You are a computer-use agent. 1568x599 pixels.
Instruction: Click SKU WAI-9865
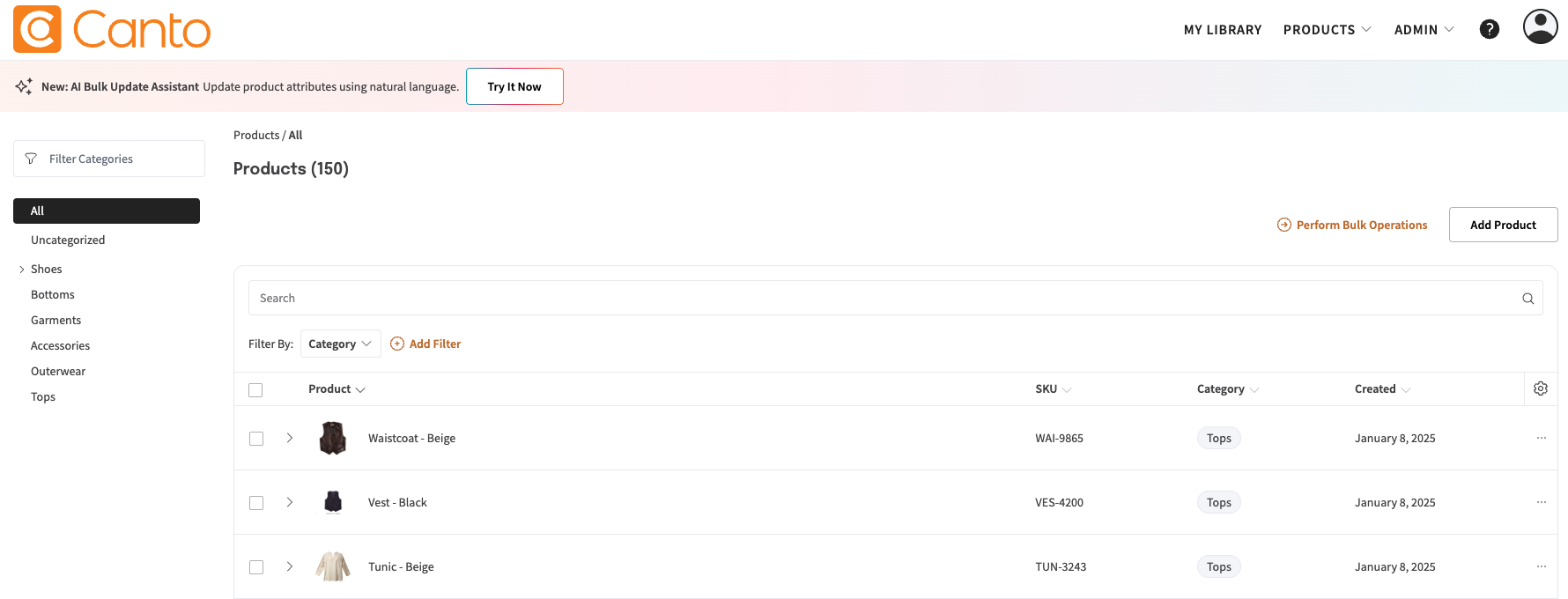(x=1059, y=438)
